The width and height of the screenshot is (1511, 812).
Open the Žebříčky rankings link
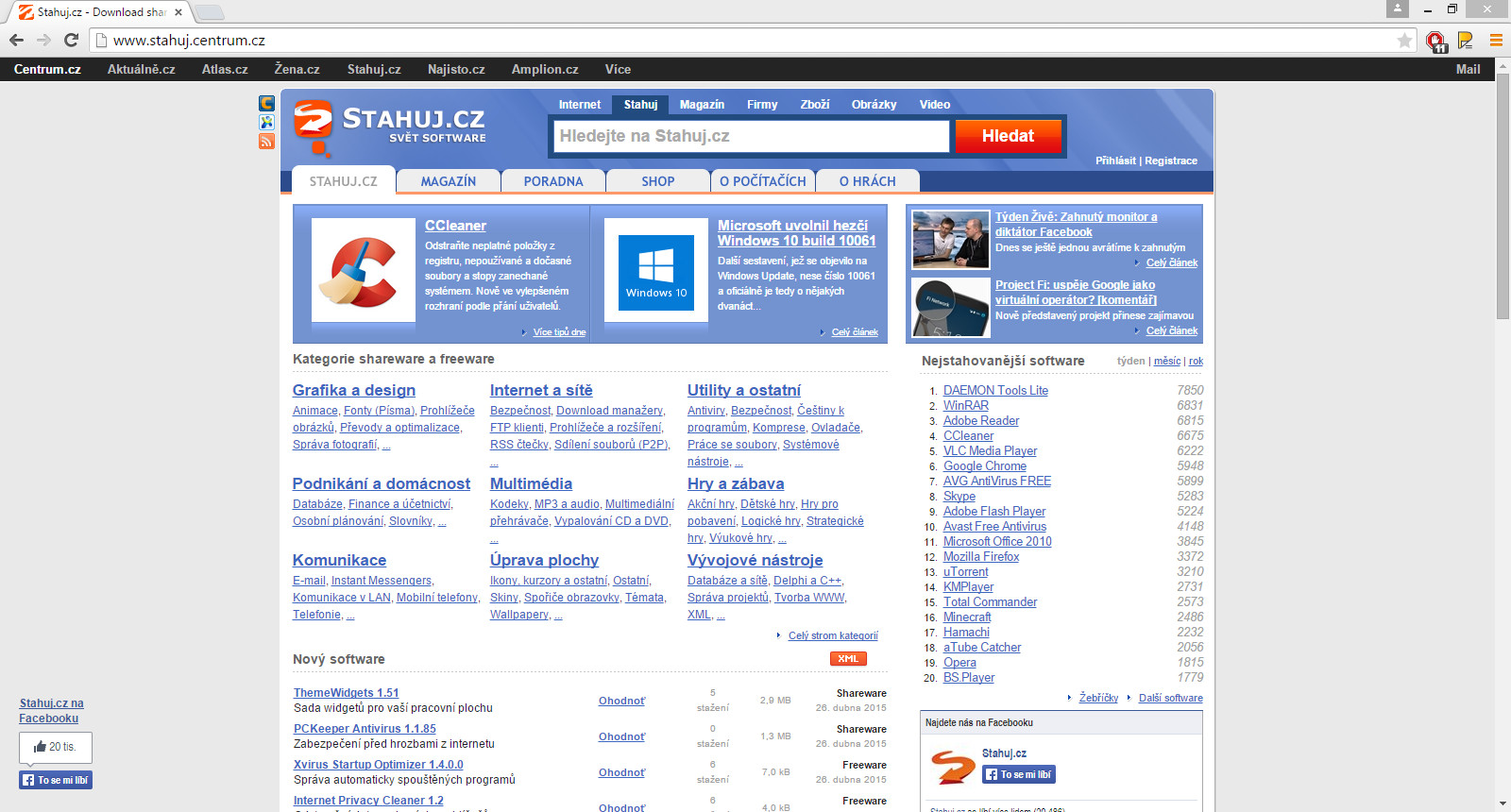pos(1098,698)
